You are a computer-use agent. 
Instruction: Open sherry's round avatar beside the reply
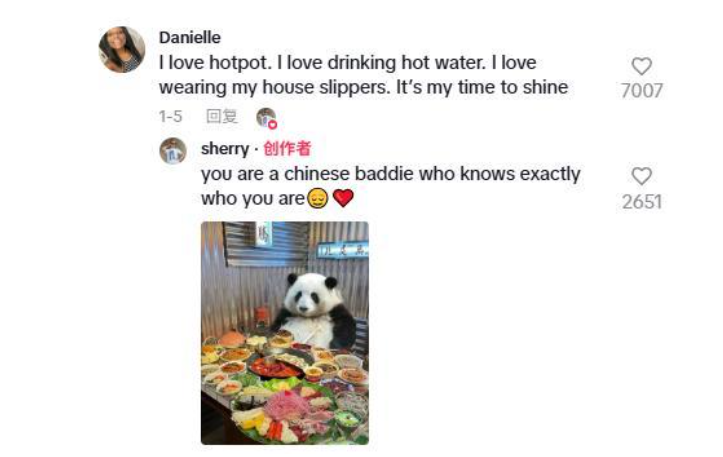(x=173, y=151)
